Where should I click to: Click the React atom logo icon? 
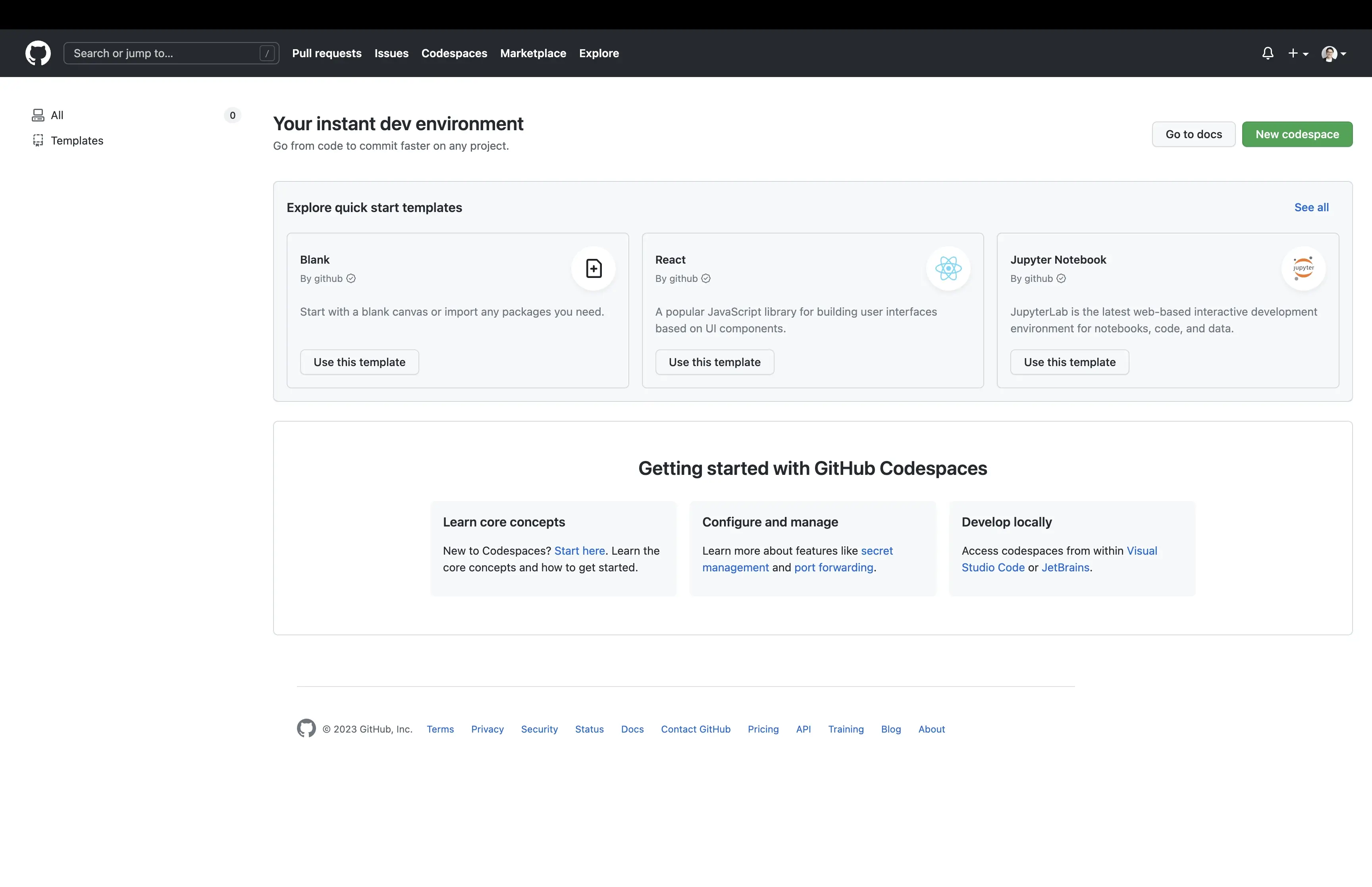[x=948, y=268]
